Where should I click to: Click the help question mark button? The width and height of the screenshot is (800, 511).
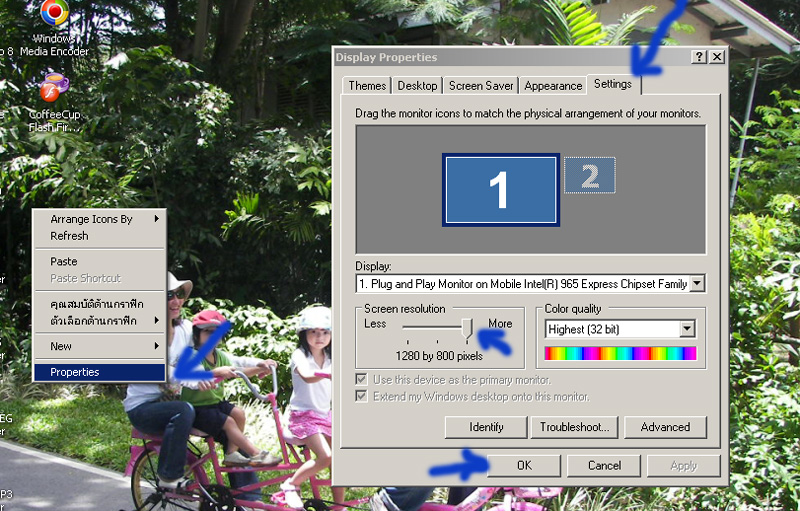click(x=698, y=57)
